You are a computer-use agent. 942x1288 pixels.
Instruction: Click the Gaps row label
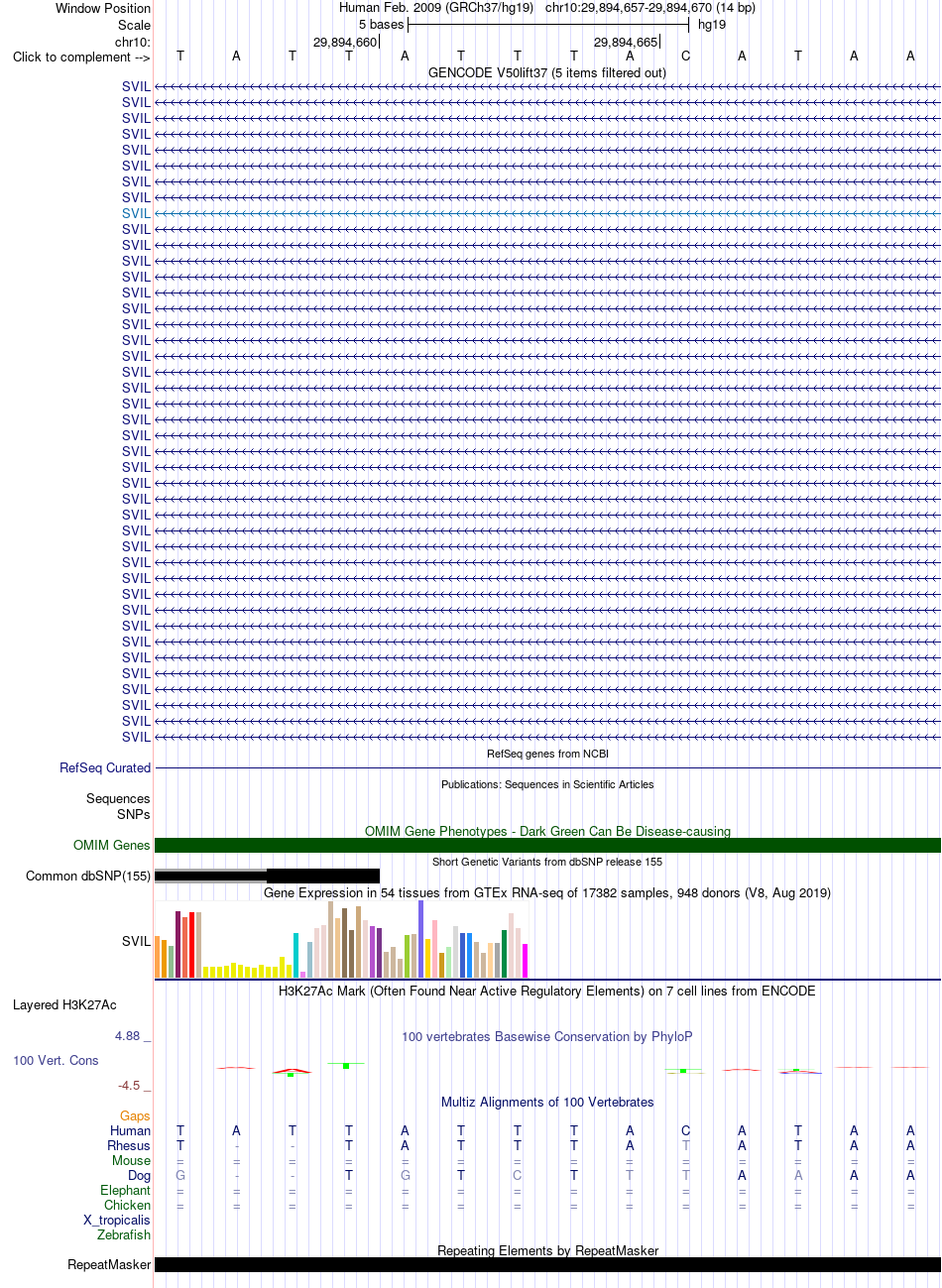click(135, 1115)
